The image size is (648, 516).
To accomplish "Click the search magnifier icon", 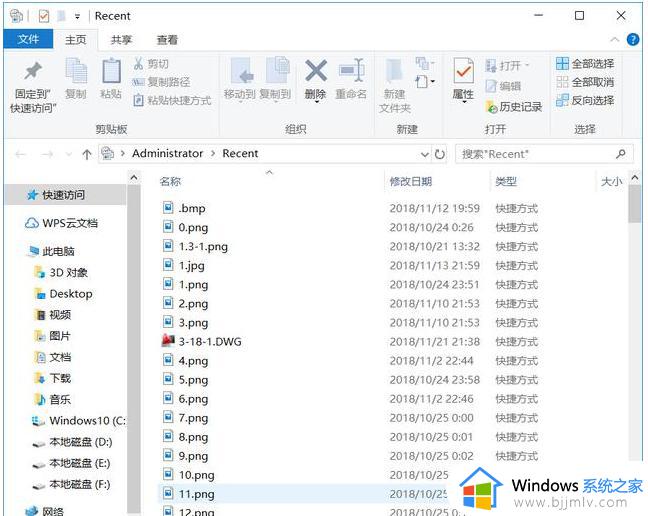I will [620, 154].
